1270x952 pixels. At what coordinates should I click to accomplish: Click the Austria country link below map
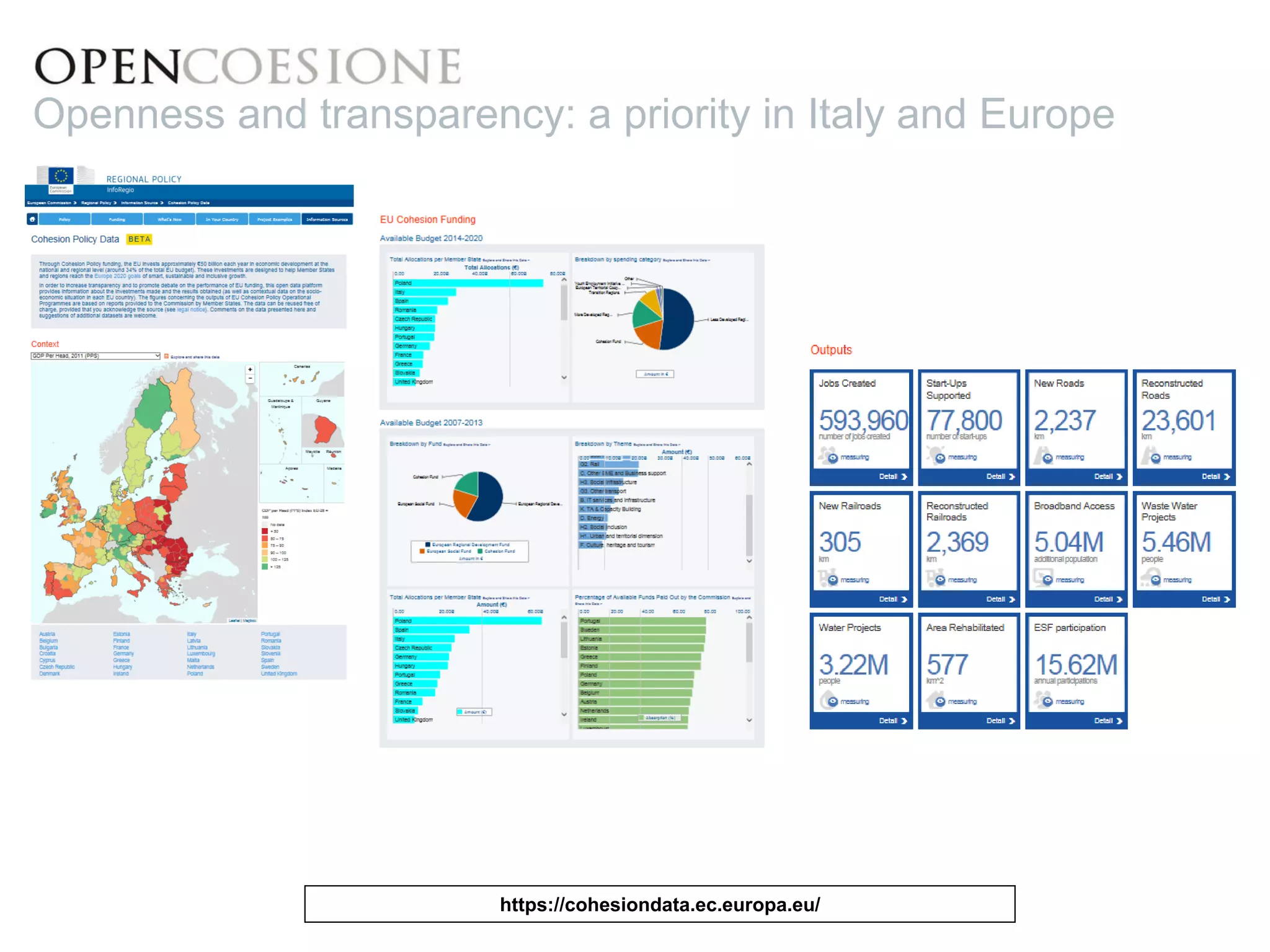[x=47, y=635]
